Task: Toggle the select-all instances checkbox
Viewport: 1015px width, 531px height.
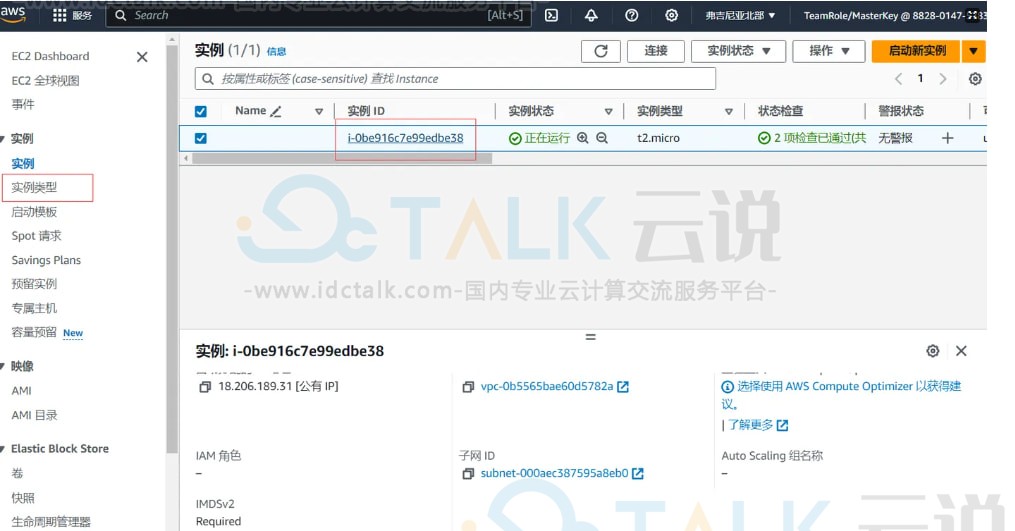Action: click(x=201, y=111)
